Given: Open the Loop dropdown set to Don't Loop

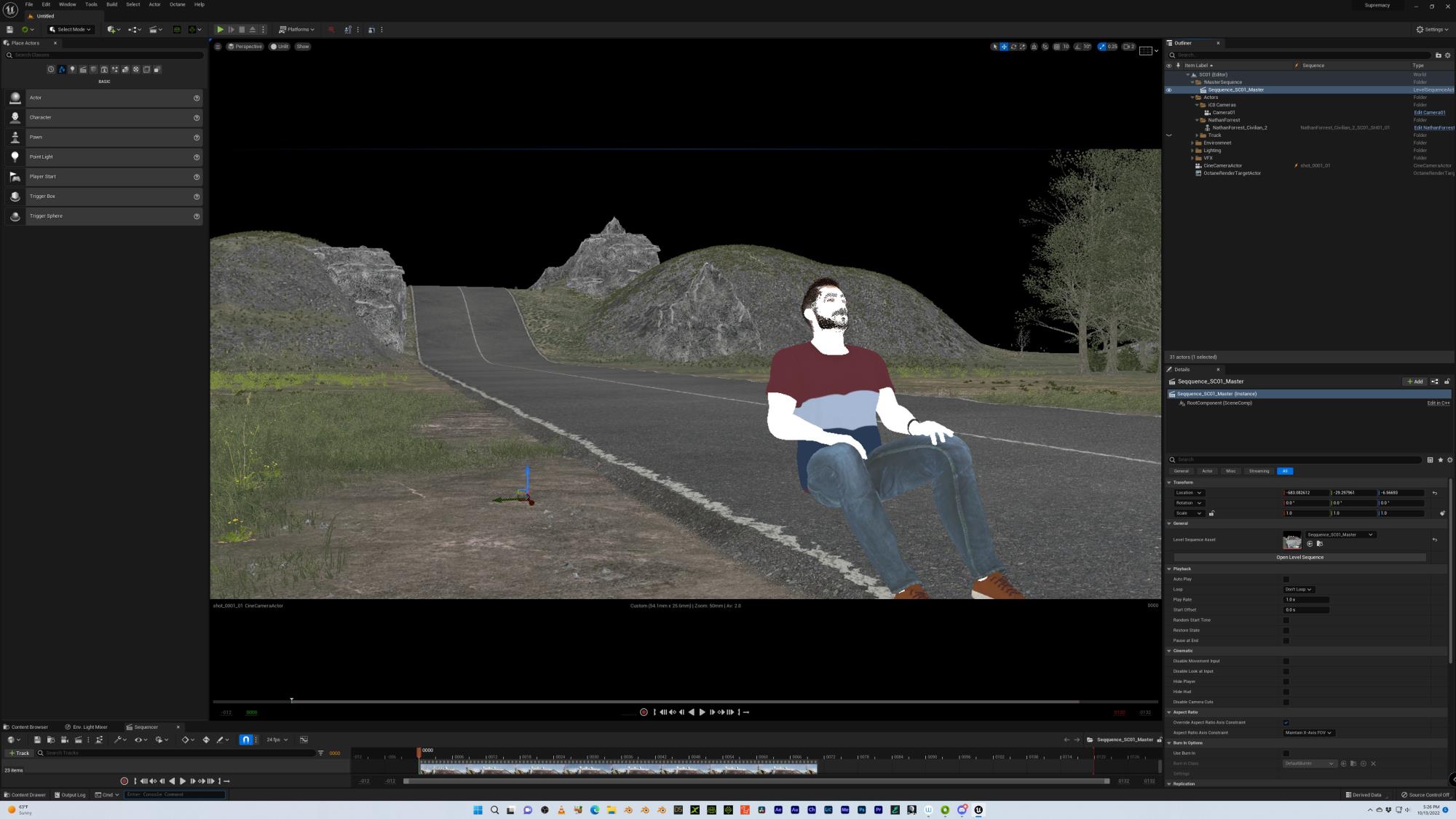Looking at the screenshot, I should click(1298, 590).
